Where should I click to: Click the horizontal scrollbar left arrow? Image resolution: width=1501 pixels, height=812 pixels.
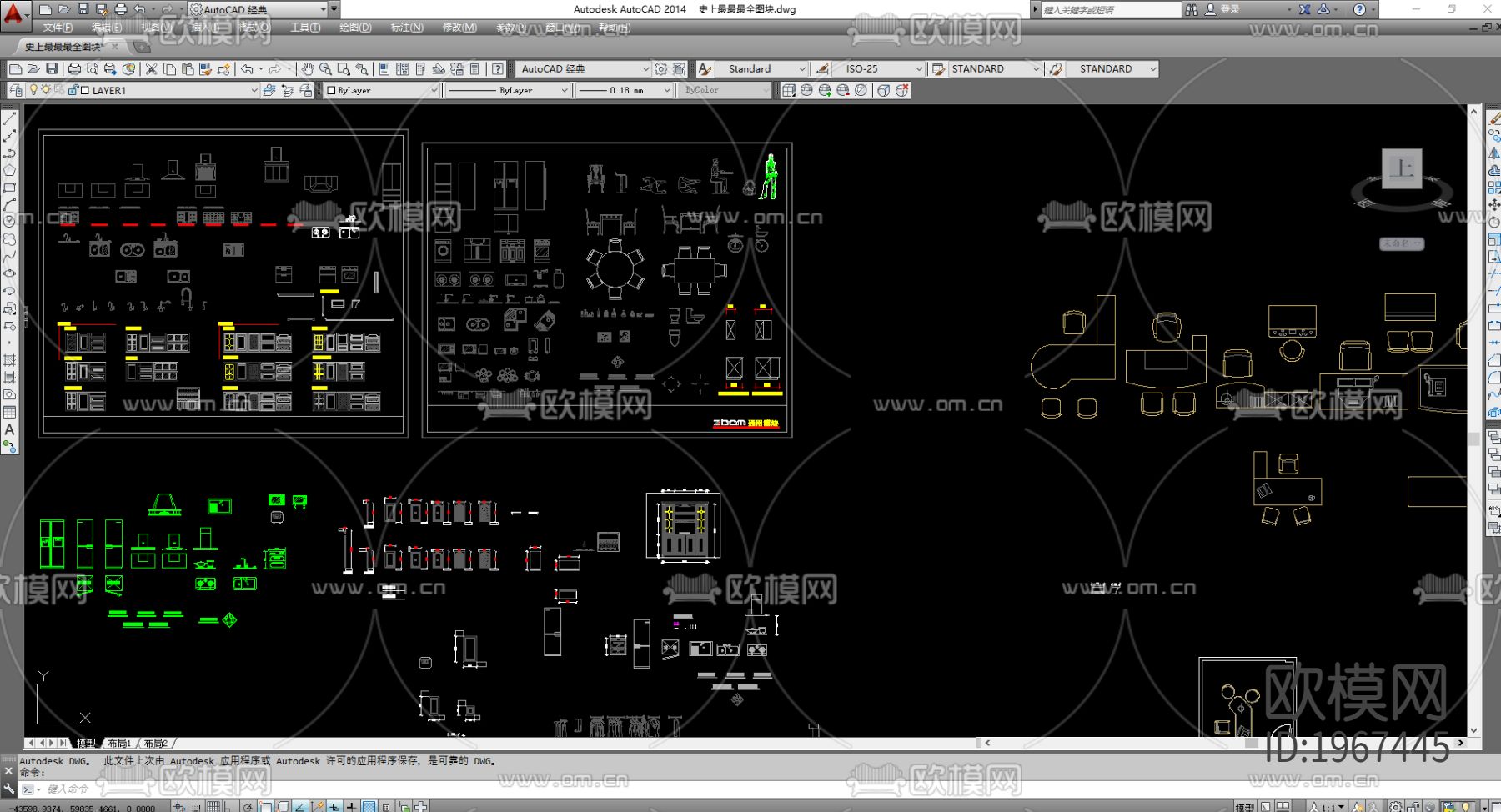tap(988, 743)
